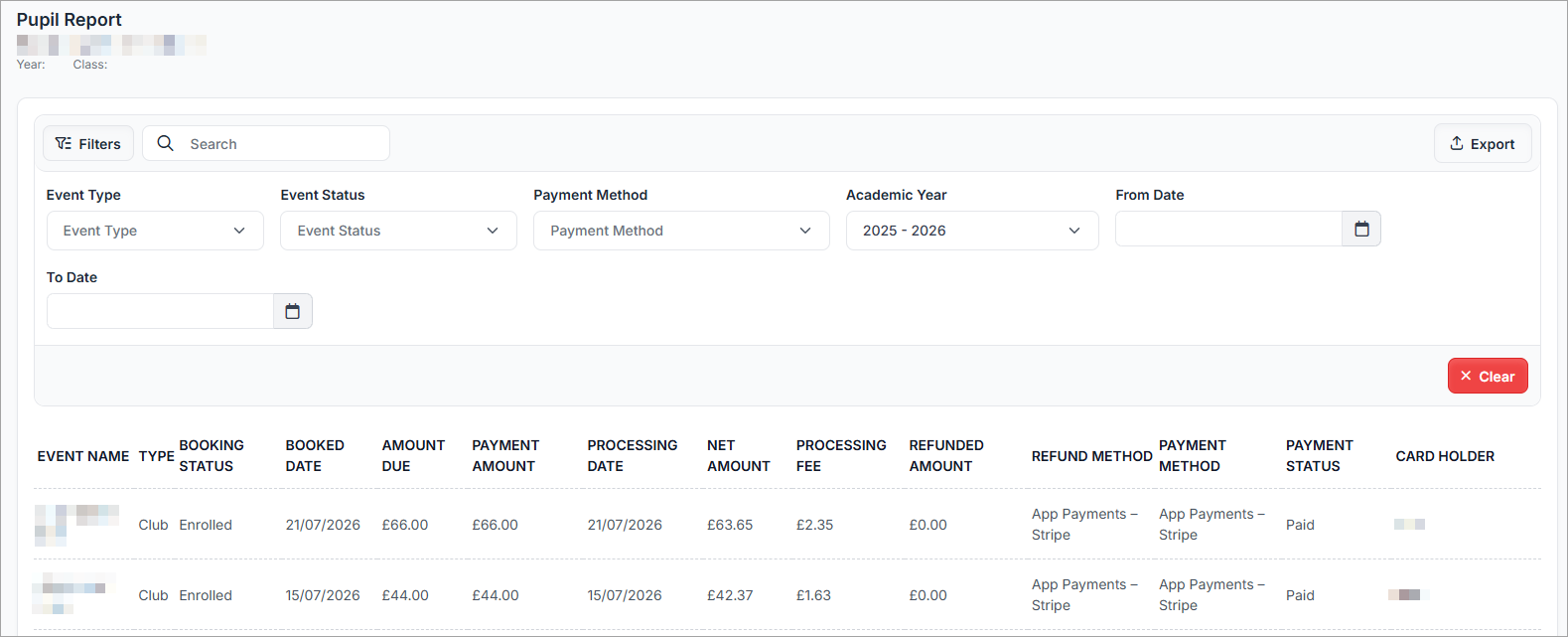
Task: Open the Filters panel button
Action: coord(88,143)
